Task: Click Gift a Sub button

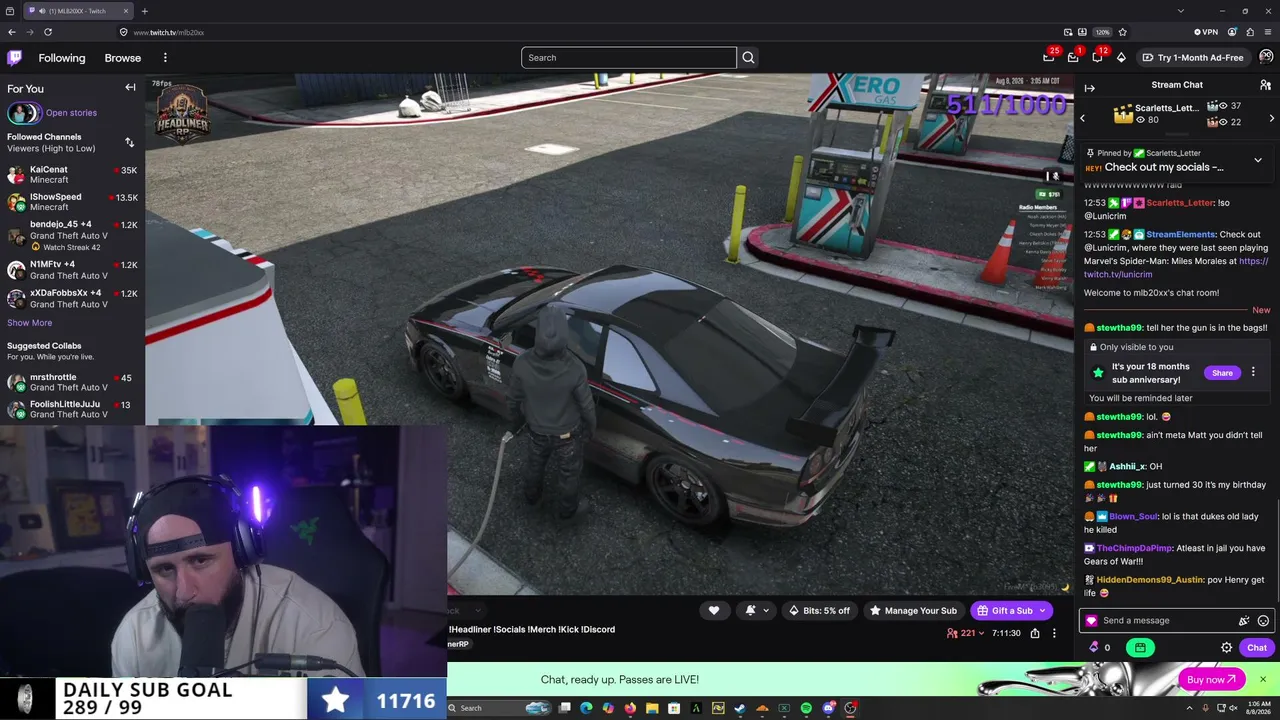Action: [1011, 611]
